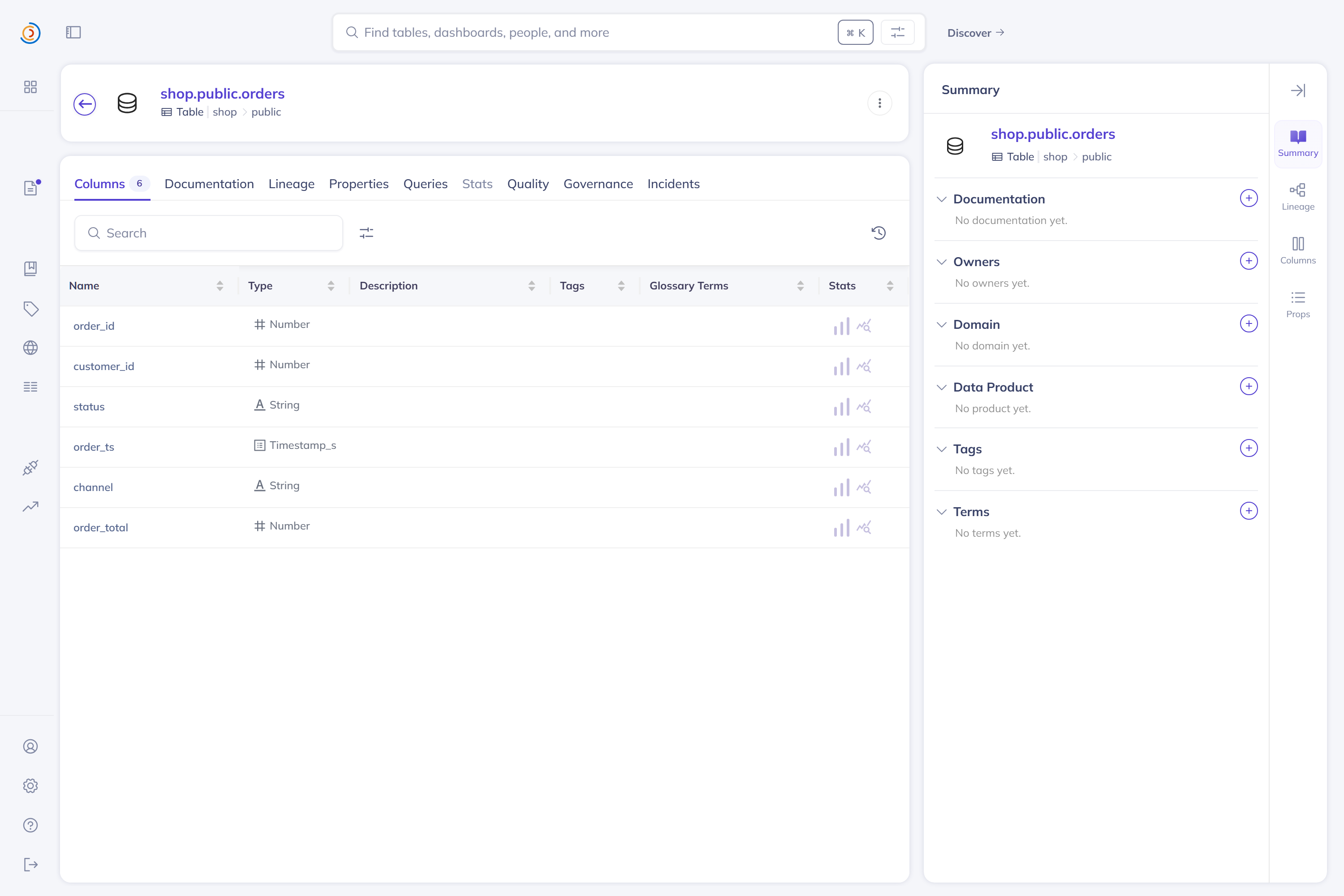Select the Columns panel icon
The height and width of the screenshot is (896, 1344).
coord(1298,251)
